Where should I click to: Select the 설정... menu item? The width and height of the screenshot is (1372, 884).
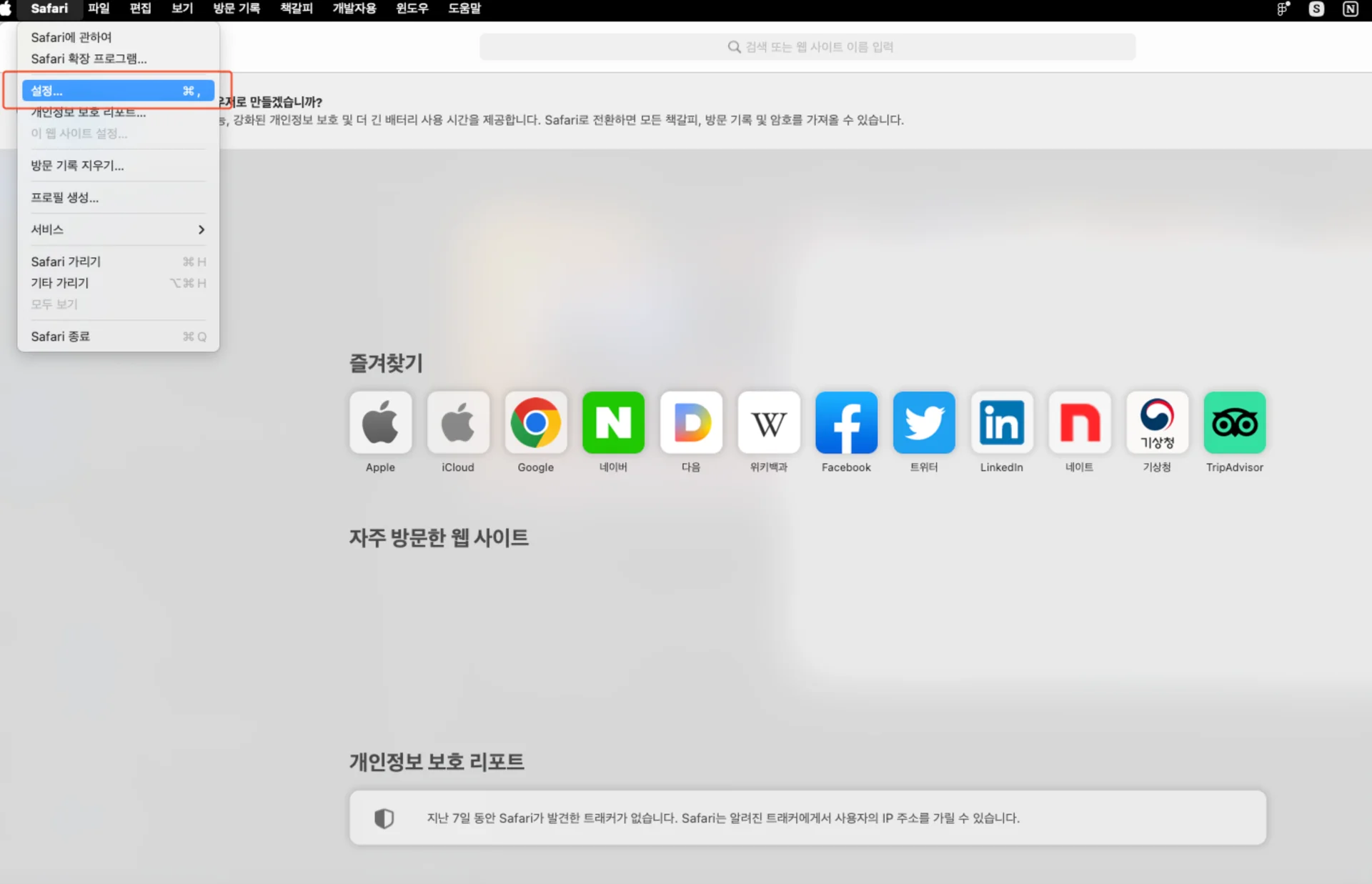[x=118, y=91]
